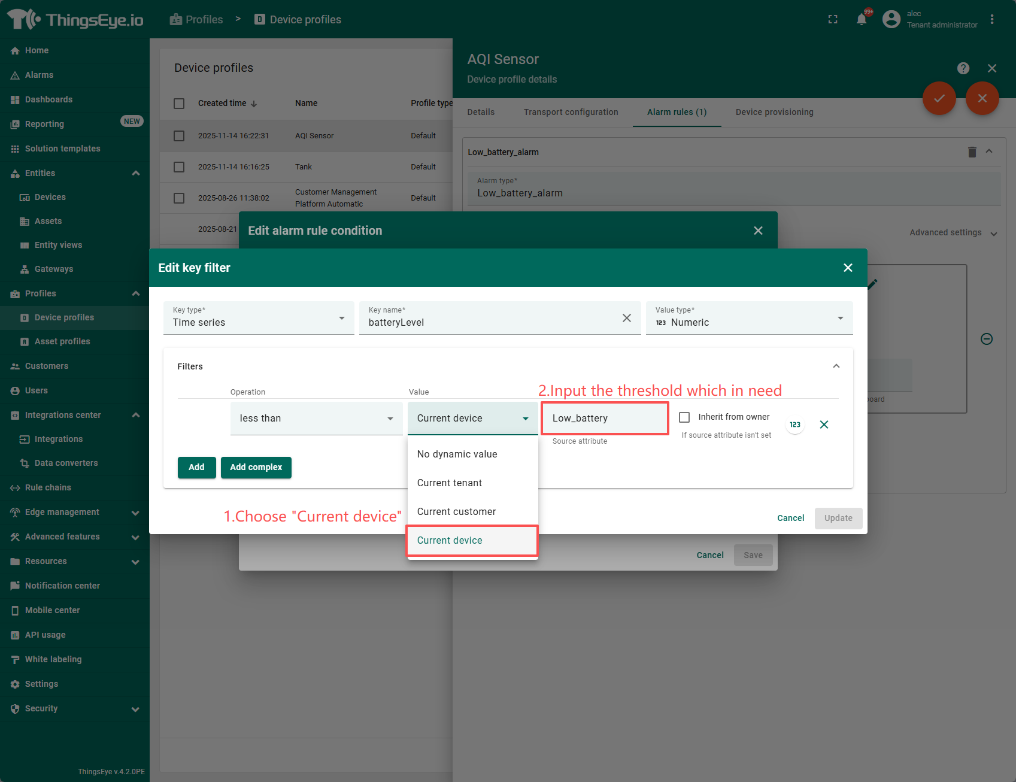
Task: Toggle fullscreen mode icon
Action: 833,19
